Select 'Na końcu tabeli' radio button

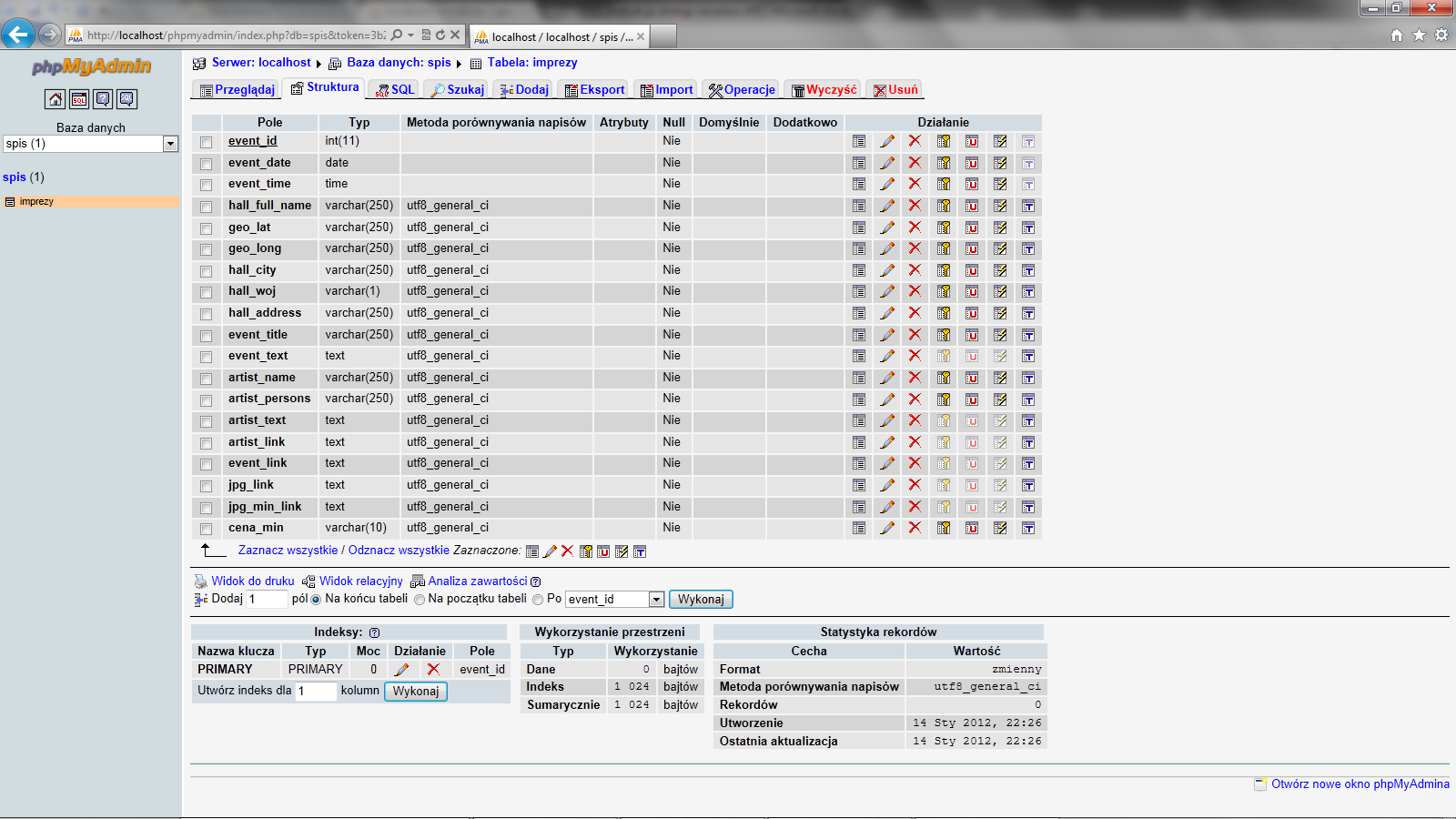pos(316,600)
